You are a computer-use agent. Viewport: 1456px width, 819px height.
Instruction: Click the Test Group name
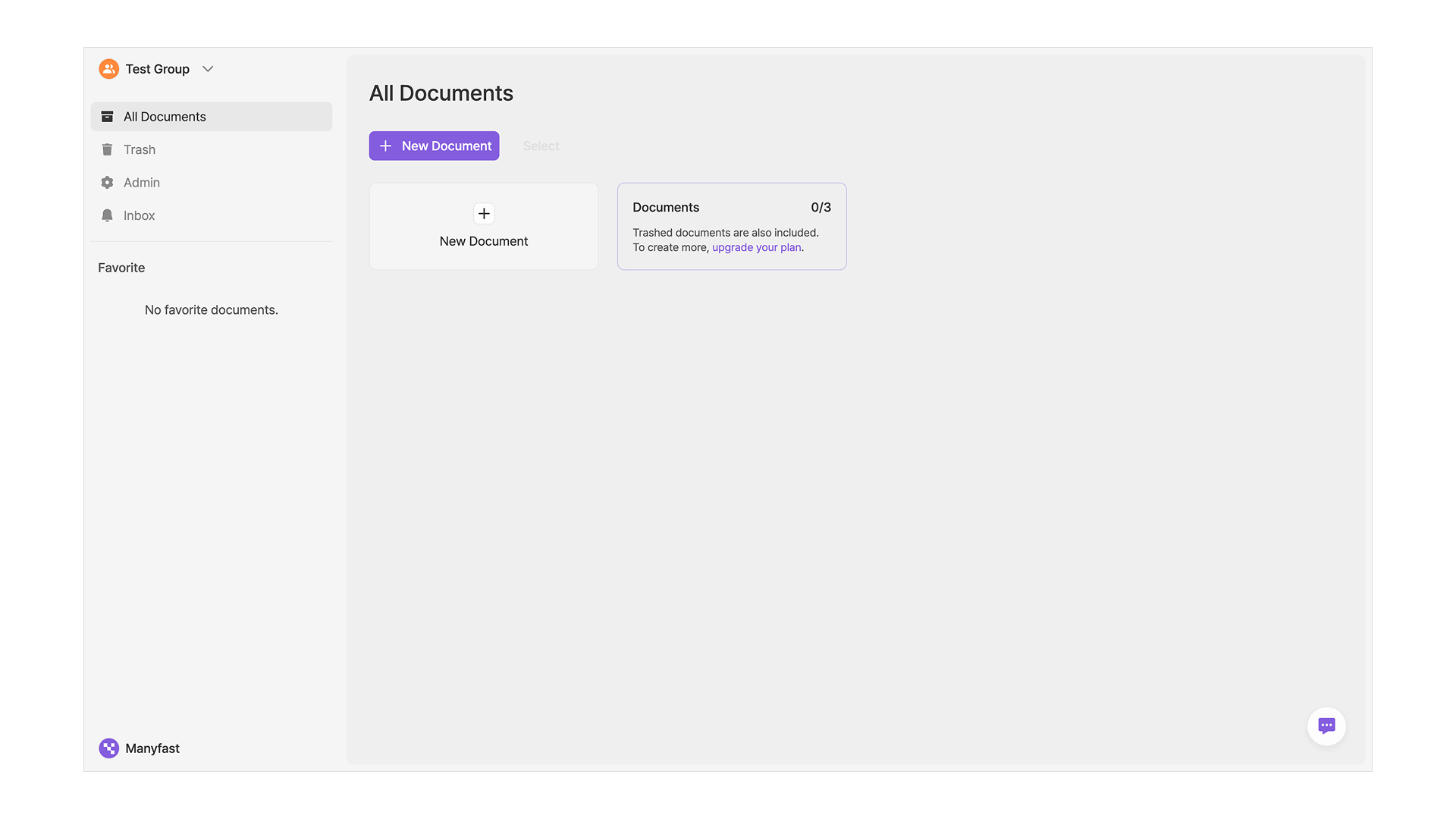(157, 69)
